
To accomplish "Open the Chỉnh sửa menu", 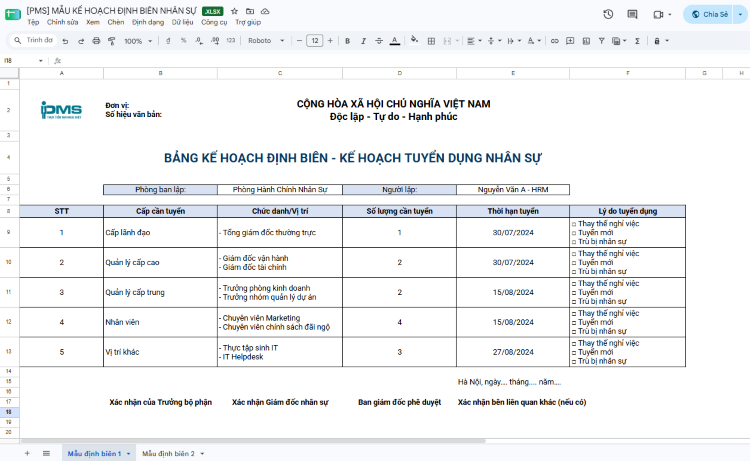I will pyautogui.click(x=62, y=22).
